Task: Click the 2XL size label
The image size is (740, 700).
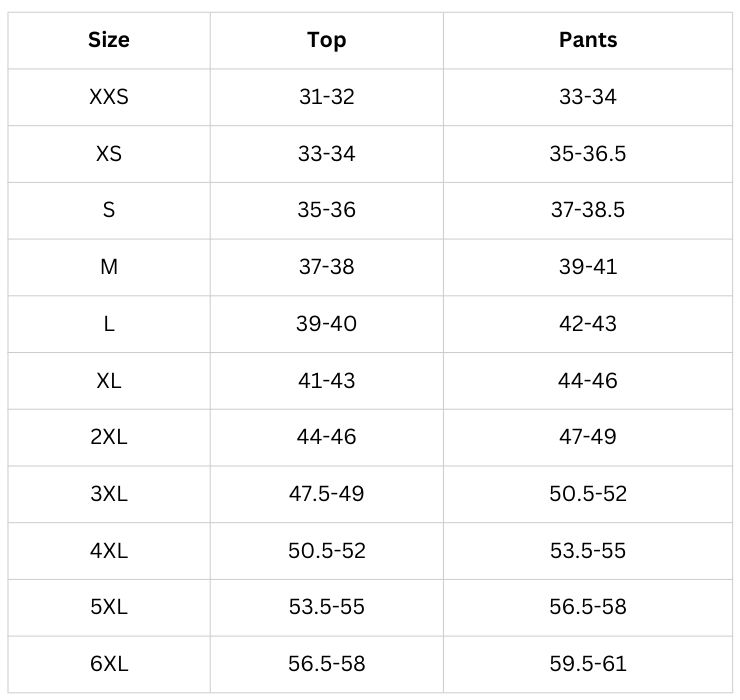Action: coord(109,437)
